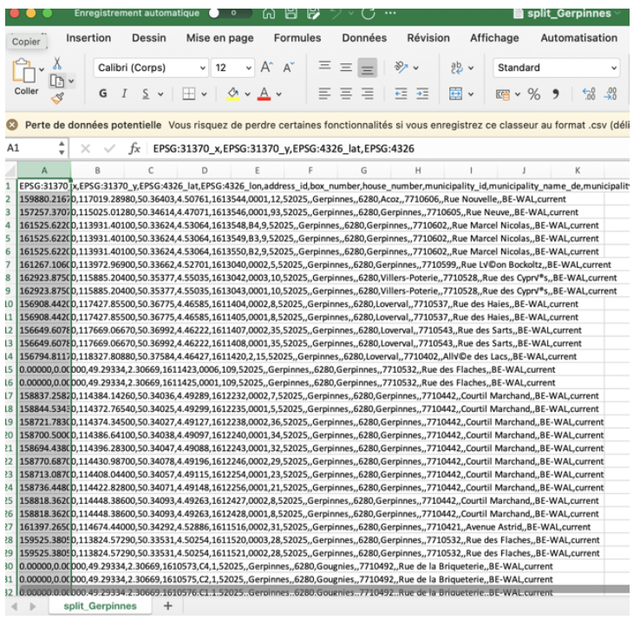Image resolution: width=640 pixels, height=626 pixels.
Task: Increase decimal places icon
Action: [589, 94]
